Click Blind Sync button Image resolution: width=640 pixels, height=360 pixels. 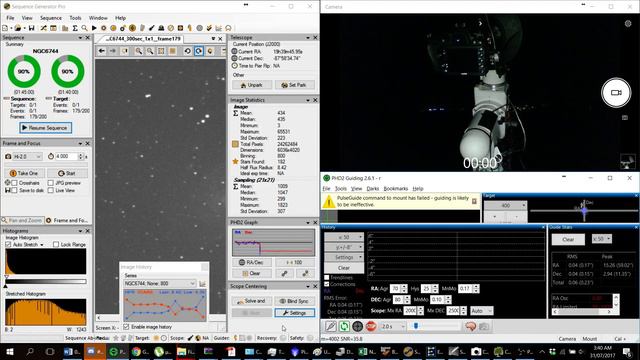click(x=295, y=301)
